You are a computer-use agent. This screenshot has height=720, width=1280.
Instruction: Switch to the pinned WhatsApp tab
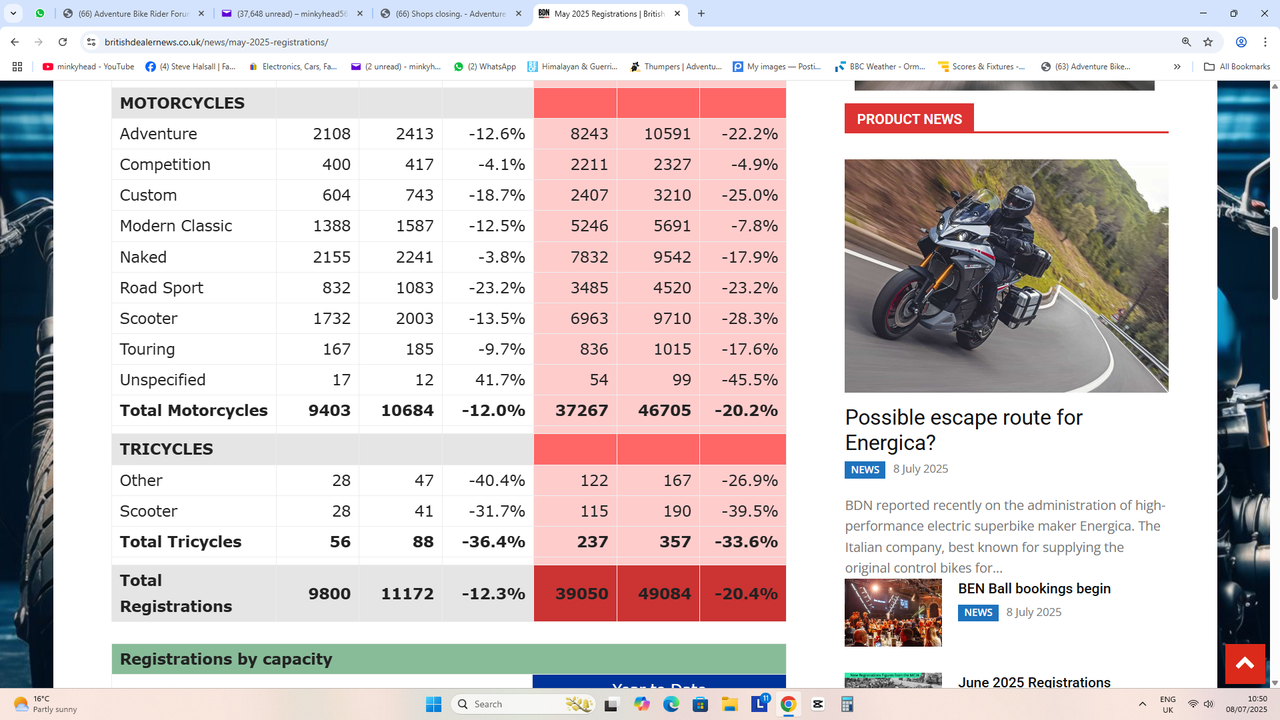[x=40, y=14]
